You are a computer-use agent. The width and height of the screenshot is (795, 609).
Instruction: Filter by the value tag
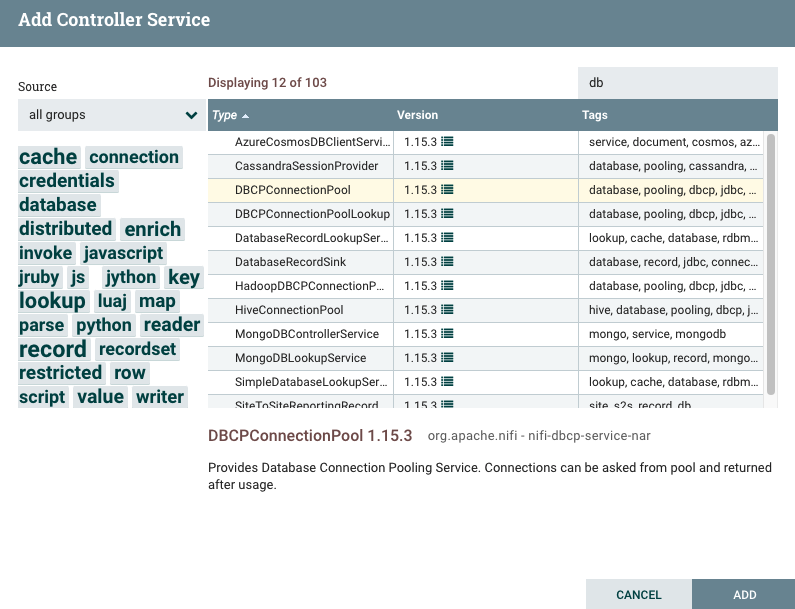pos(100,397)
